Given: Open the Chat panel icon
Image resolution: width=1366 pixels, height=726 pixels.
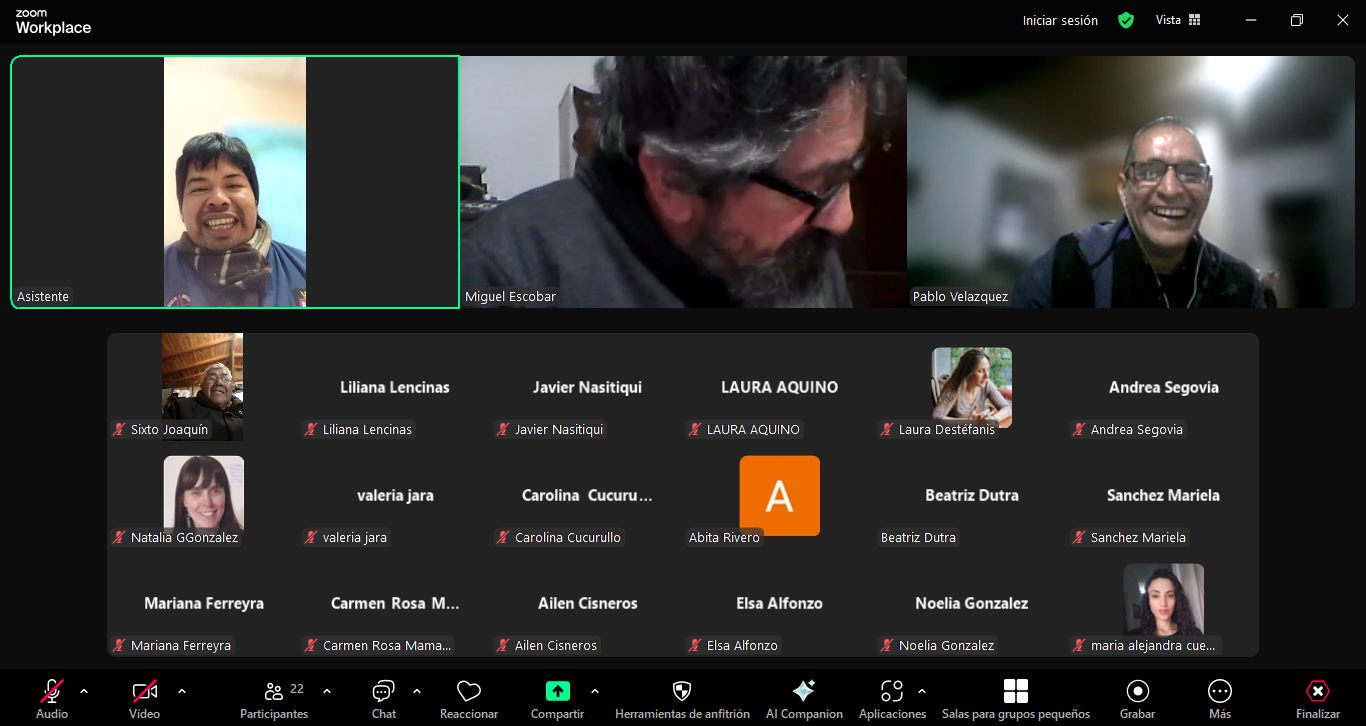Looking at the screenshot, I should click(383, 691).
